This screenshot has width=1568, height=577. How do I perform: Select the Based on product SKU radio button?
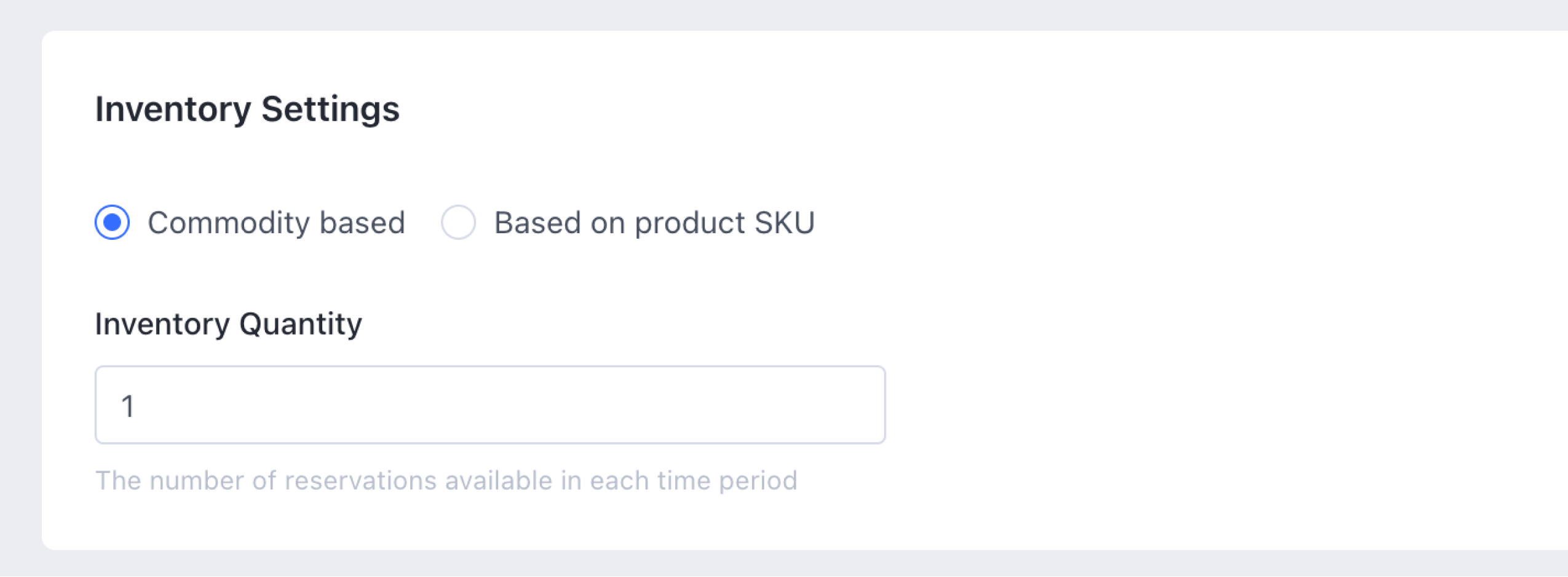[x=458, y=222]
